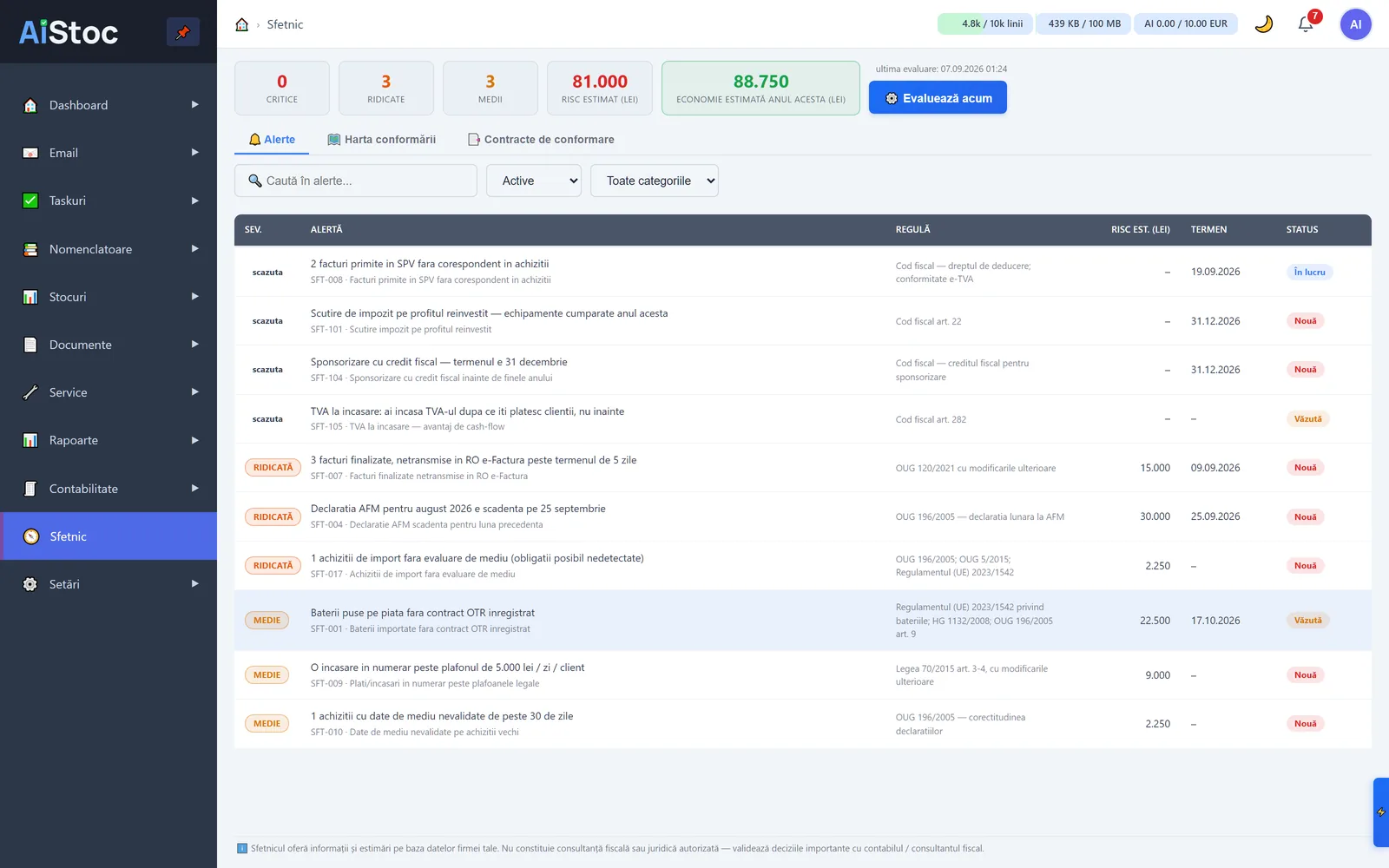This screenshot has width=1389, height=868.
Task: Open notifications bell with badge 7
Action: pyautogui.click(x=1306, y=24)
